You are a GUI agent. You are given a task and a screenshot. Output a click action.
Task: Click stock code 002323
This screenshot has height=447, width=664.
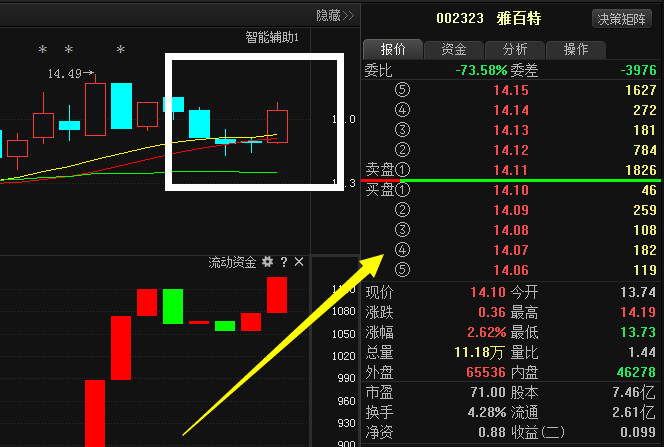(x=460, y=19)
